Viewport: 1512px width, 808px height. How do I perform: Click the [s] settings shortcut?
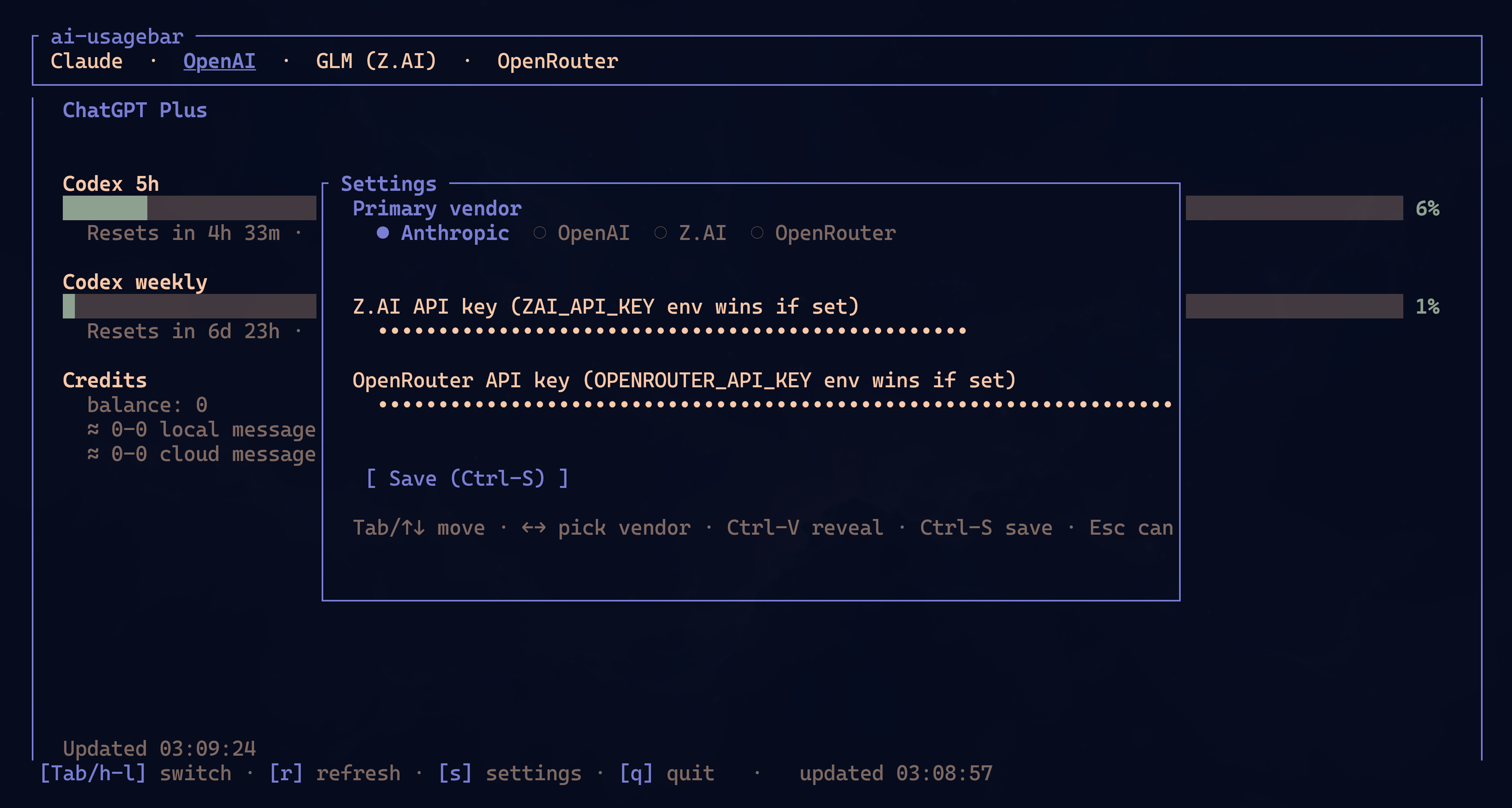[x=510, y=773]
